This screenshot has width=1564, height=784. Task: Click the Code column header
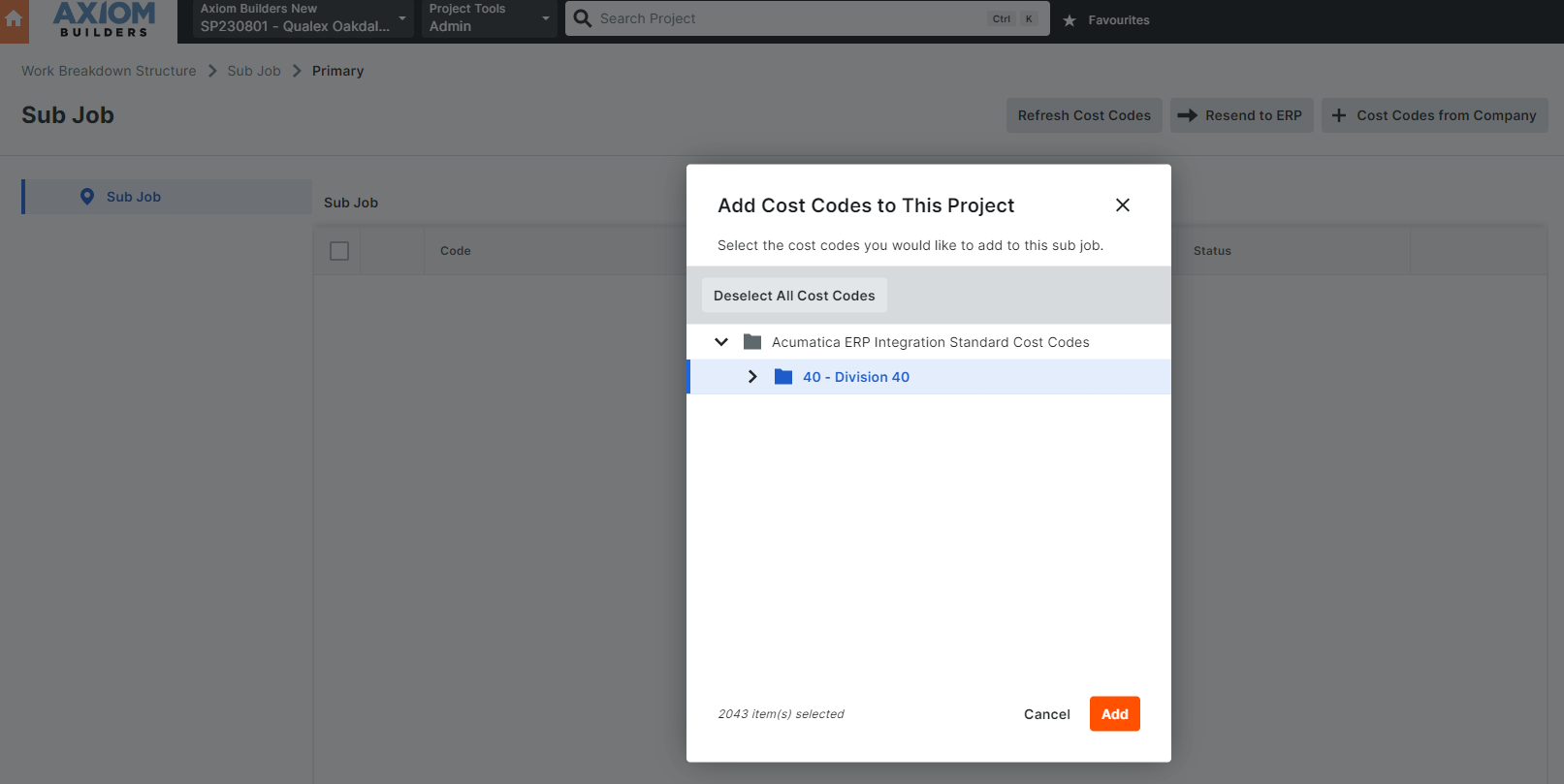tap(456, 251)
